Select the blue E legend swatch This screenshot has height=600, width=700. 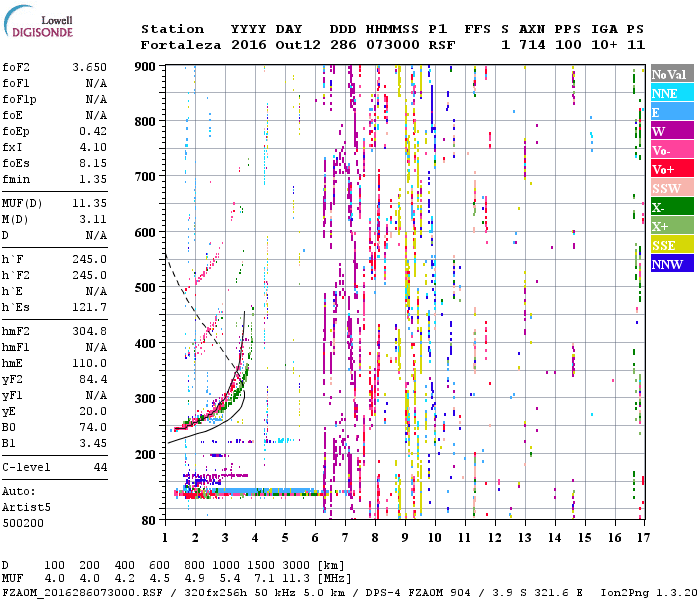point(672,112)
